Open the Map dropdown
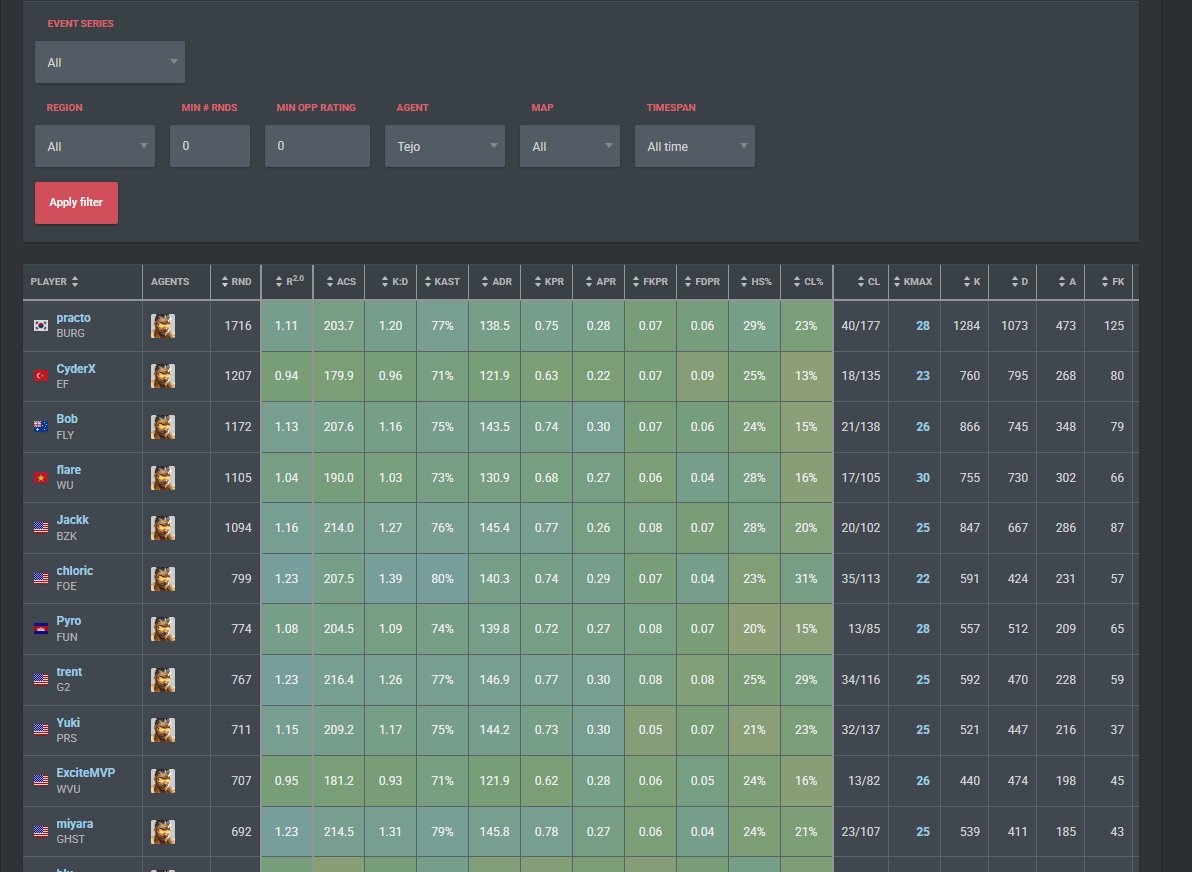1192x872 pixels. pyautogui.click(x=570, y=146)
